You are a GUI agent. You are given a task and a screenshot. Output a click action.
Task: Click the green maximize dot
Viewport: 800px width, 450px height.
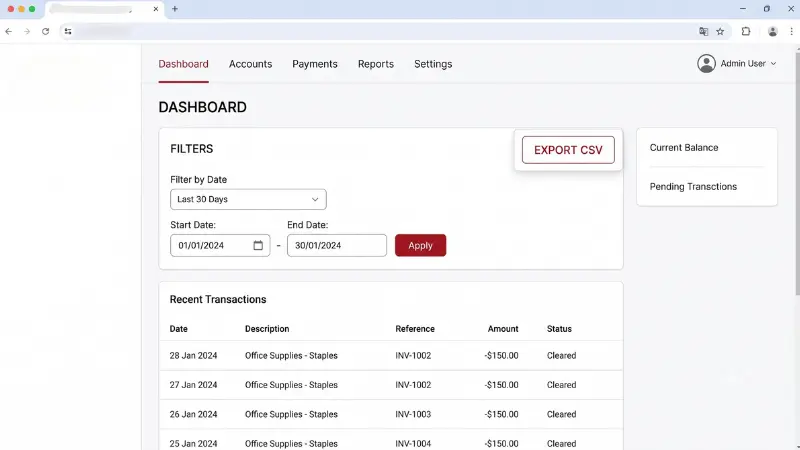32,9
